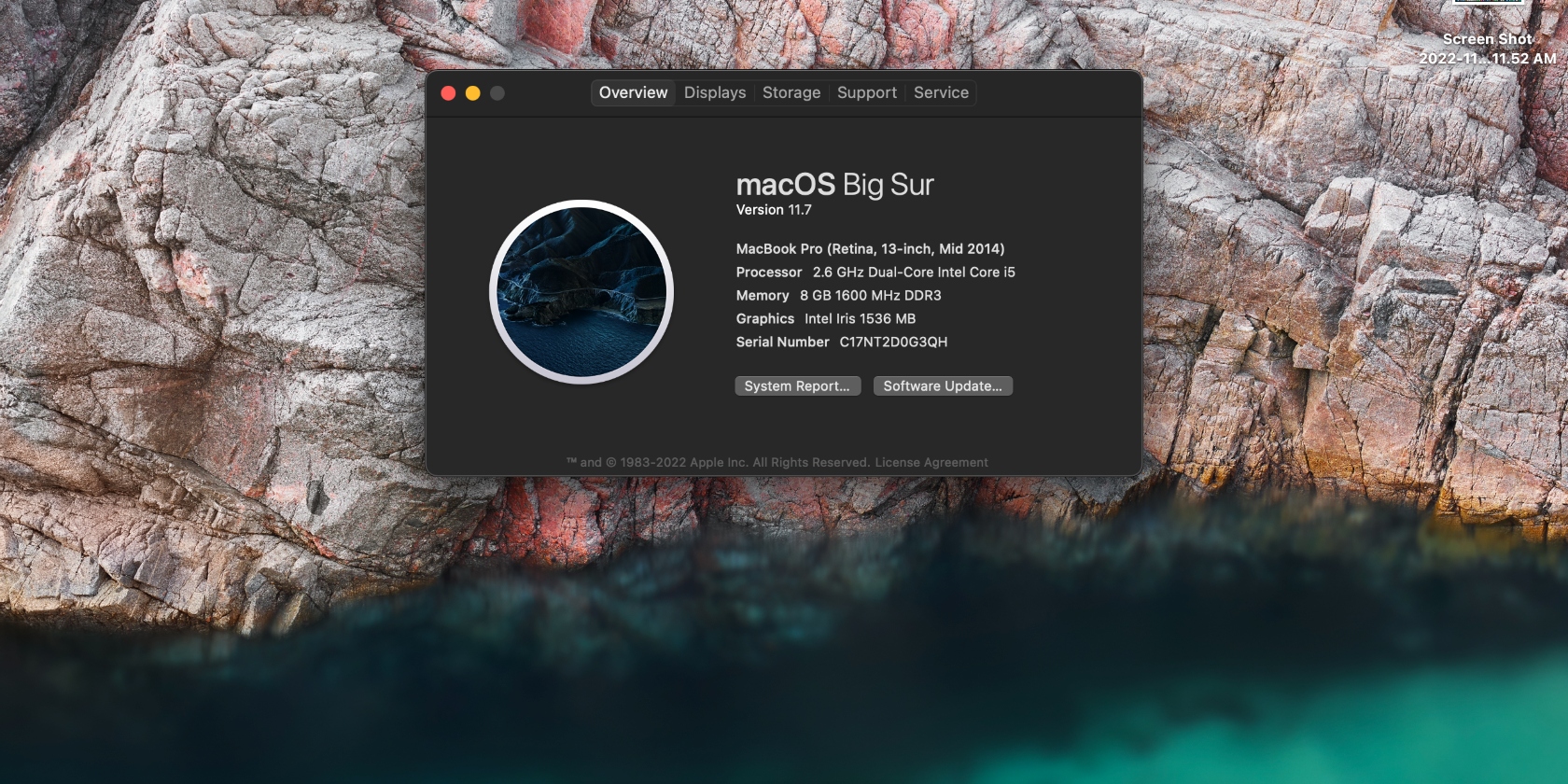
Task: Click the 8 GB 1600 MHz DDR3 value
Action: click(x=871, y=295)
